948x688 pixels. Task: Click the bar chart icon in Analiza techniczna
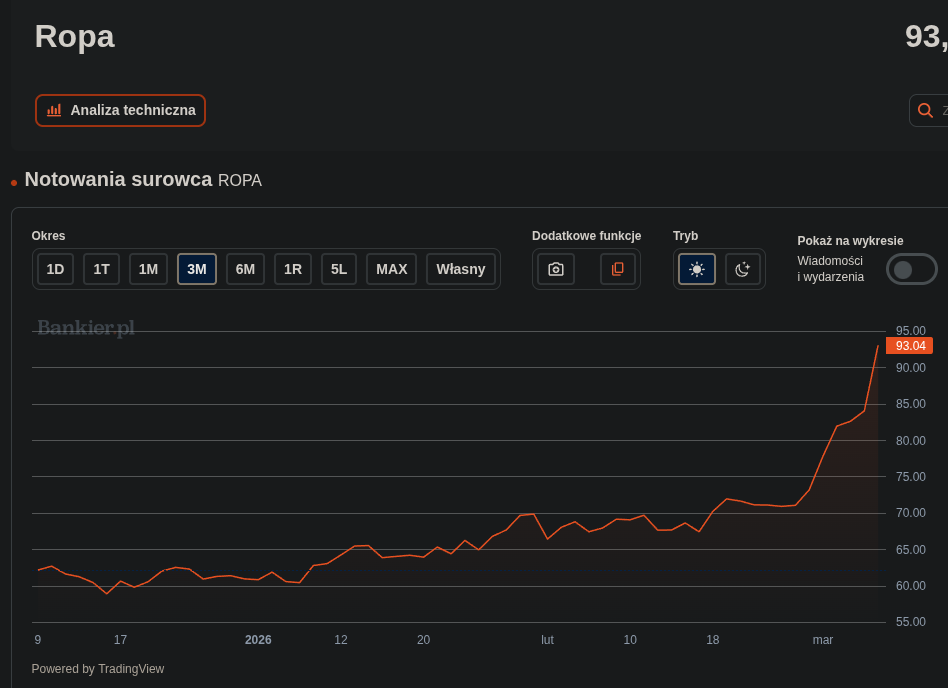point(54,110)
